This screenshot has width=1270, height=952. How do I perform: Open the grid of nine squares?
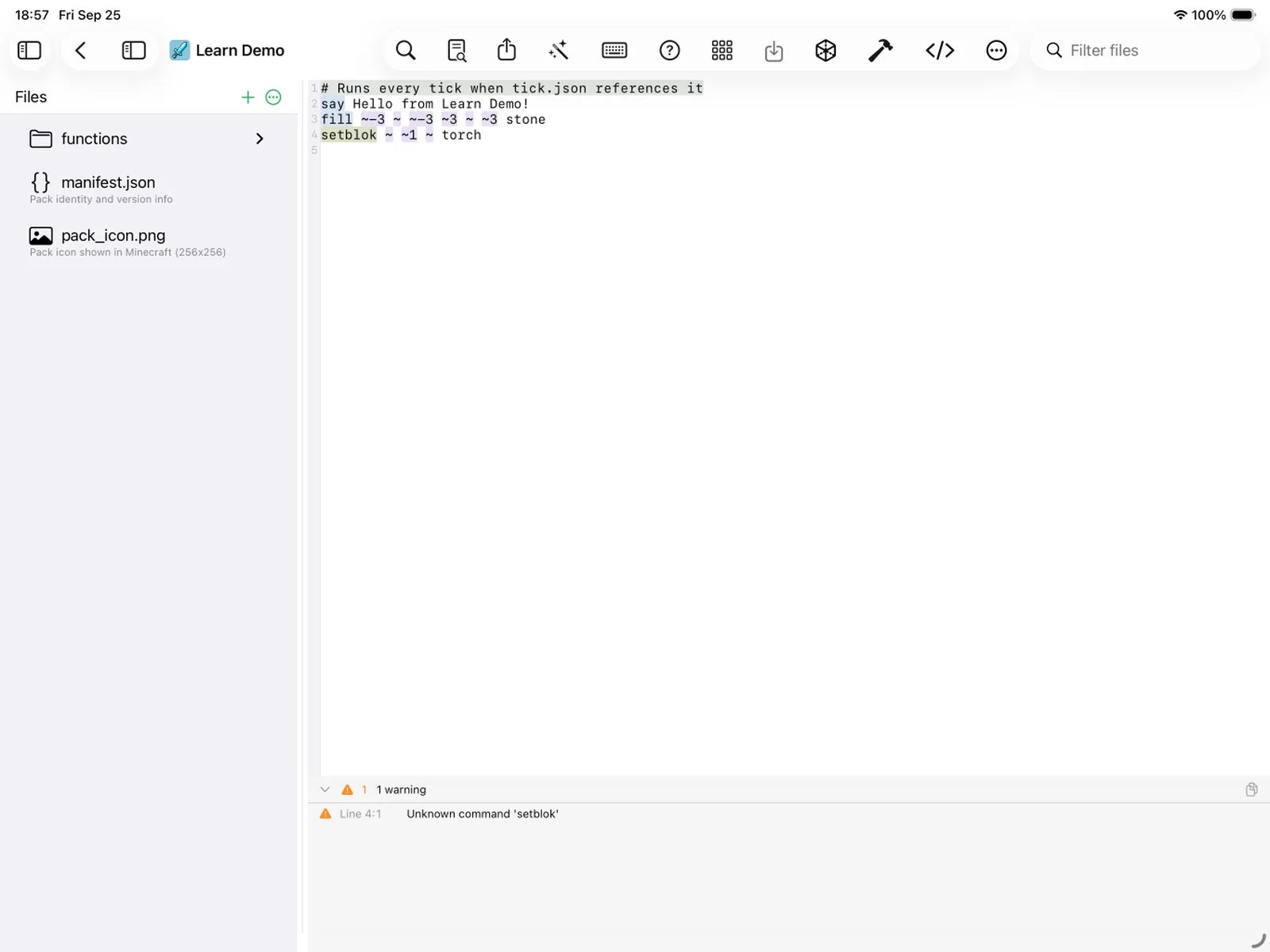pyautogui.click(x=722, y=51)
